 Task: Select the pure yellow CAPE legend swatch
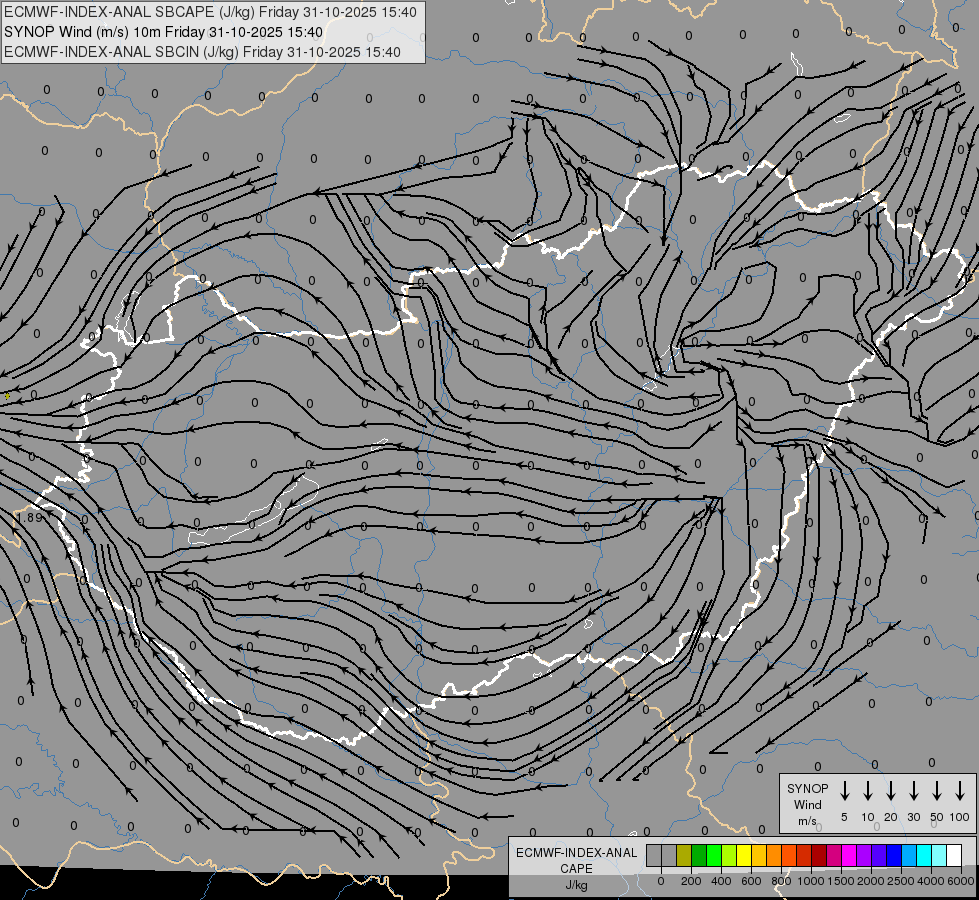click(x=744, y=855)
